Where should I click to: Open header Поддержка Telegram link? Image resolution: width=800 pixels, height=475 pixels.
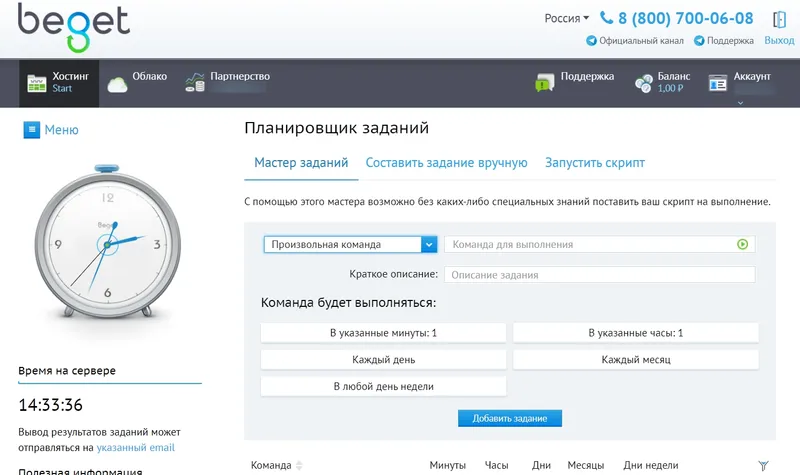(730, 41)
